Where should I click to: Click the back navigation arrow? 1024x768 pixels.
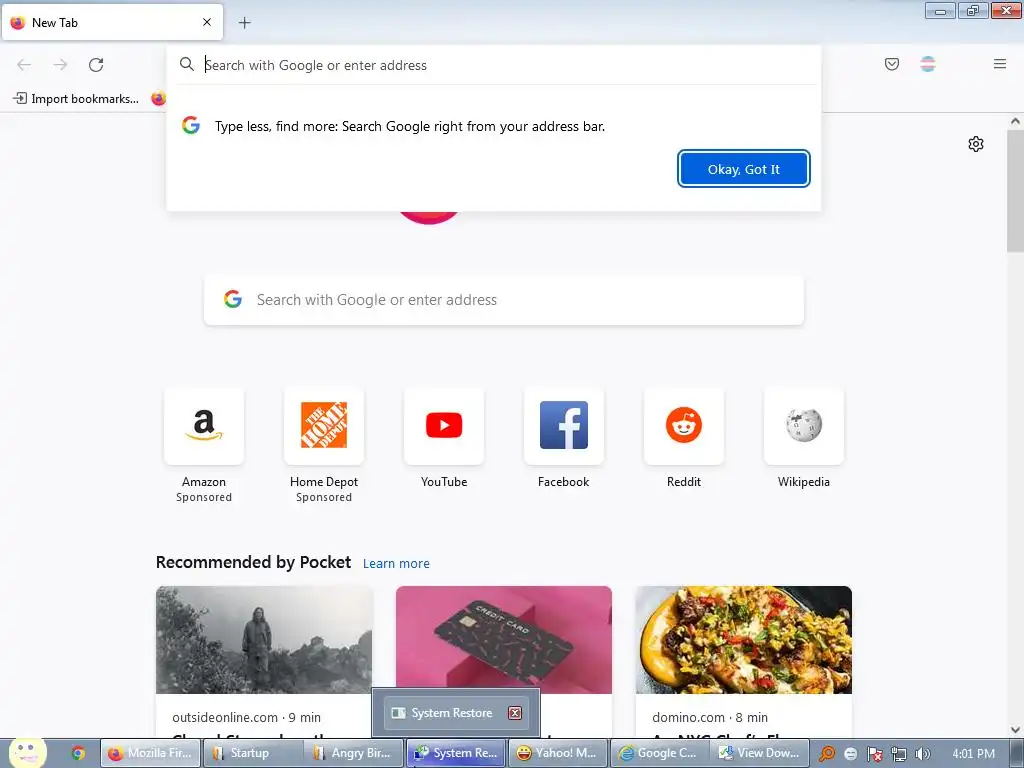tap(24, 65)
